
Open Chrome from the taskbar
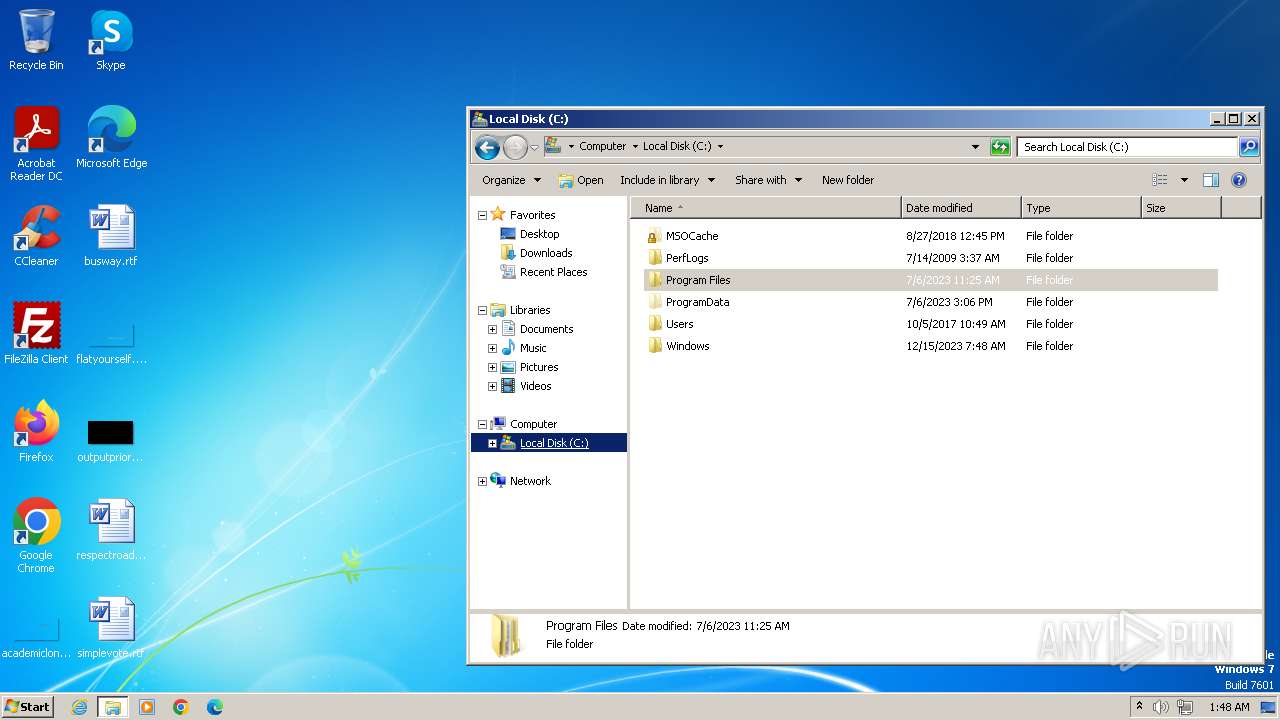[x=181, y=707]
